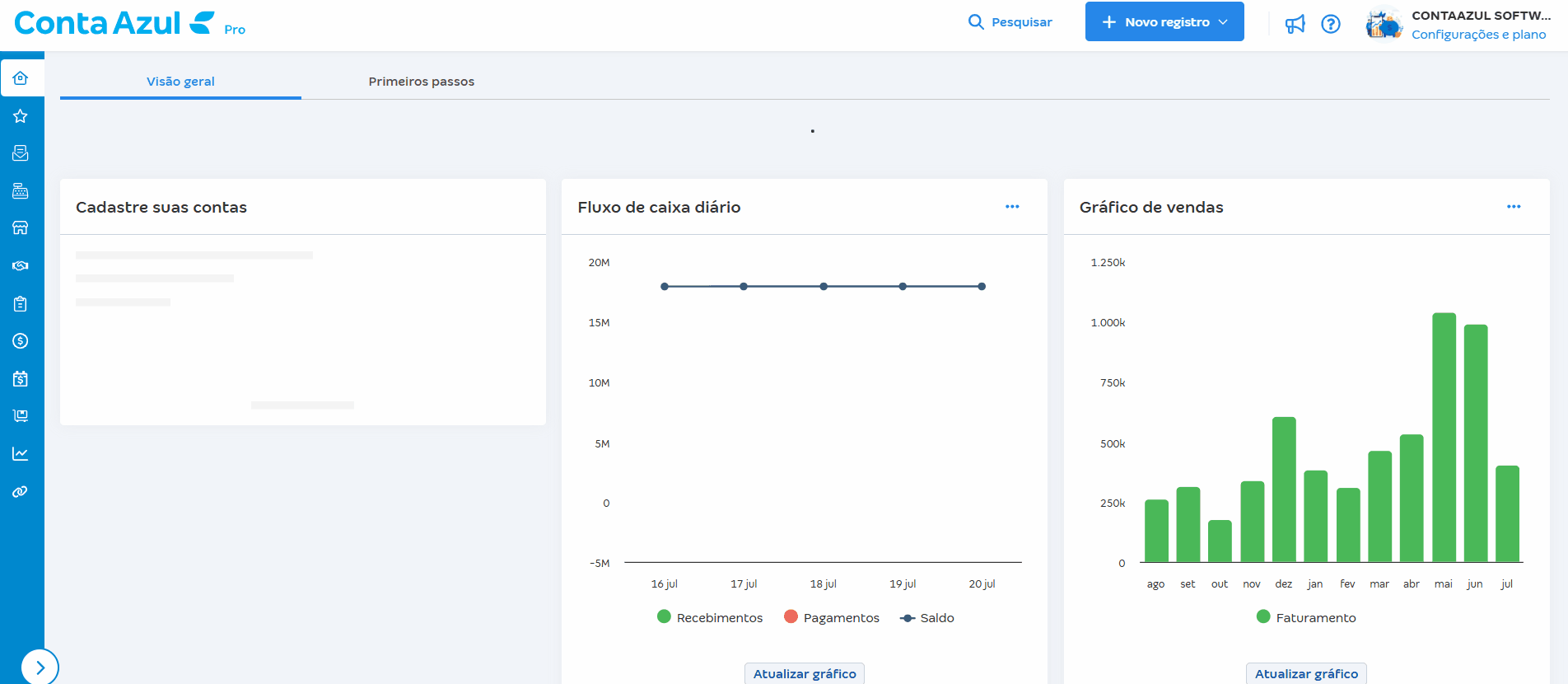Click the handshake icon in sidebar
This screenshot has width=1568, height=684.
tap(21, 266)
